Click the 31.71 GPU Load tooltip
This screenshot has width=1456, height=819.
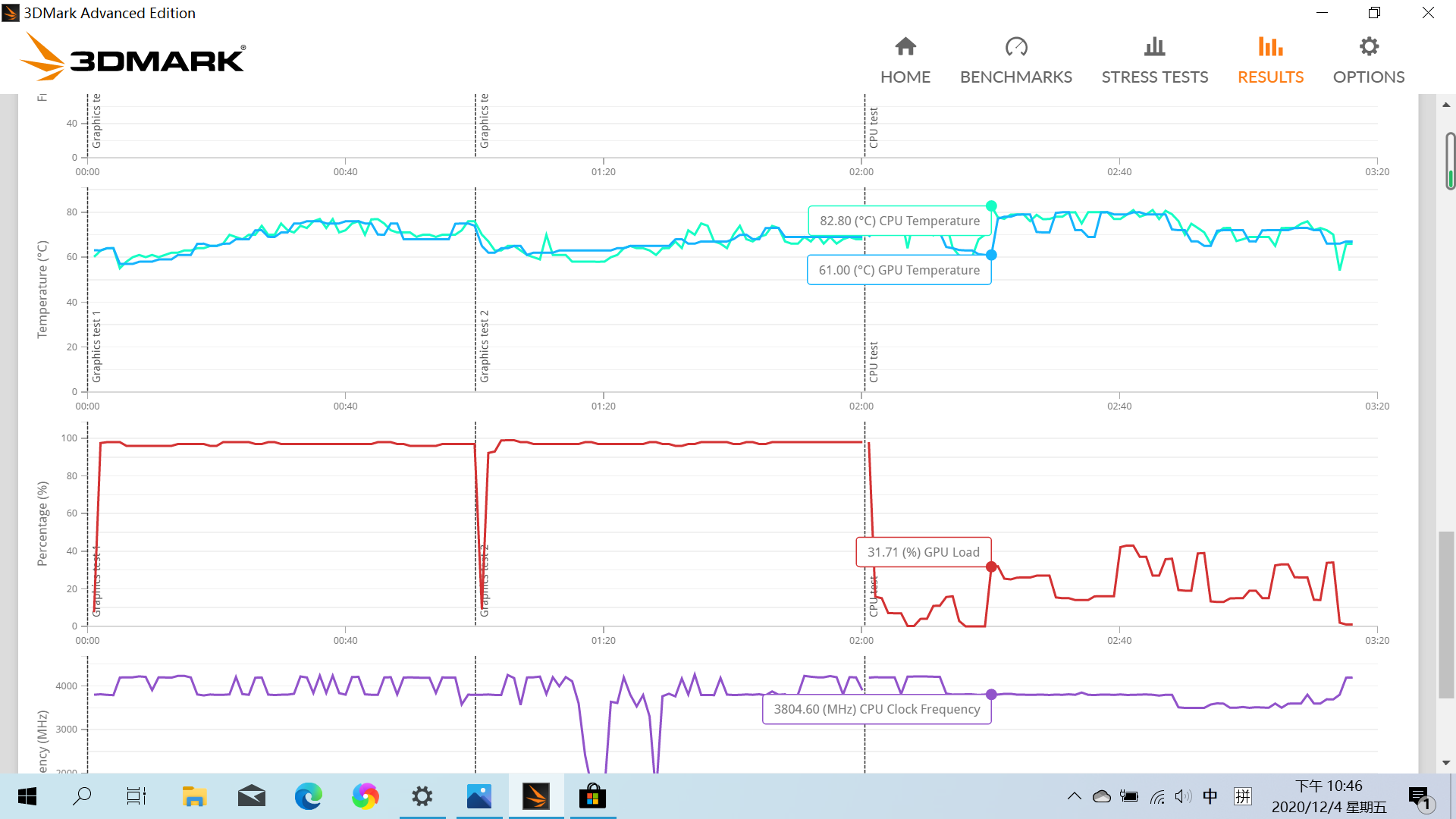pos(924,552)
